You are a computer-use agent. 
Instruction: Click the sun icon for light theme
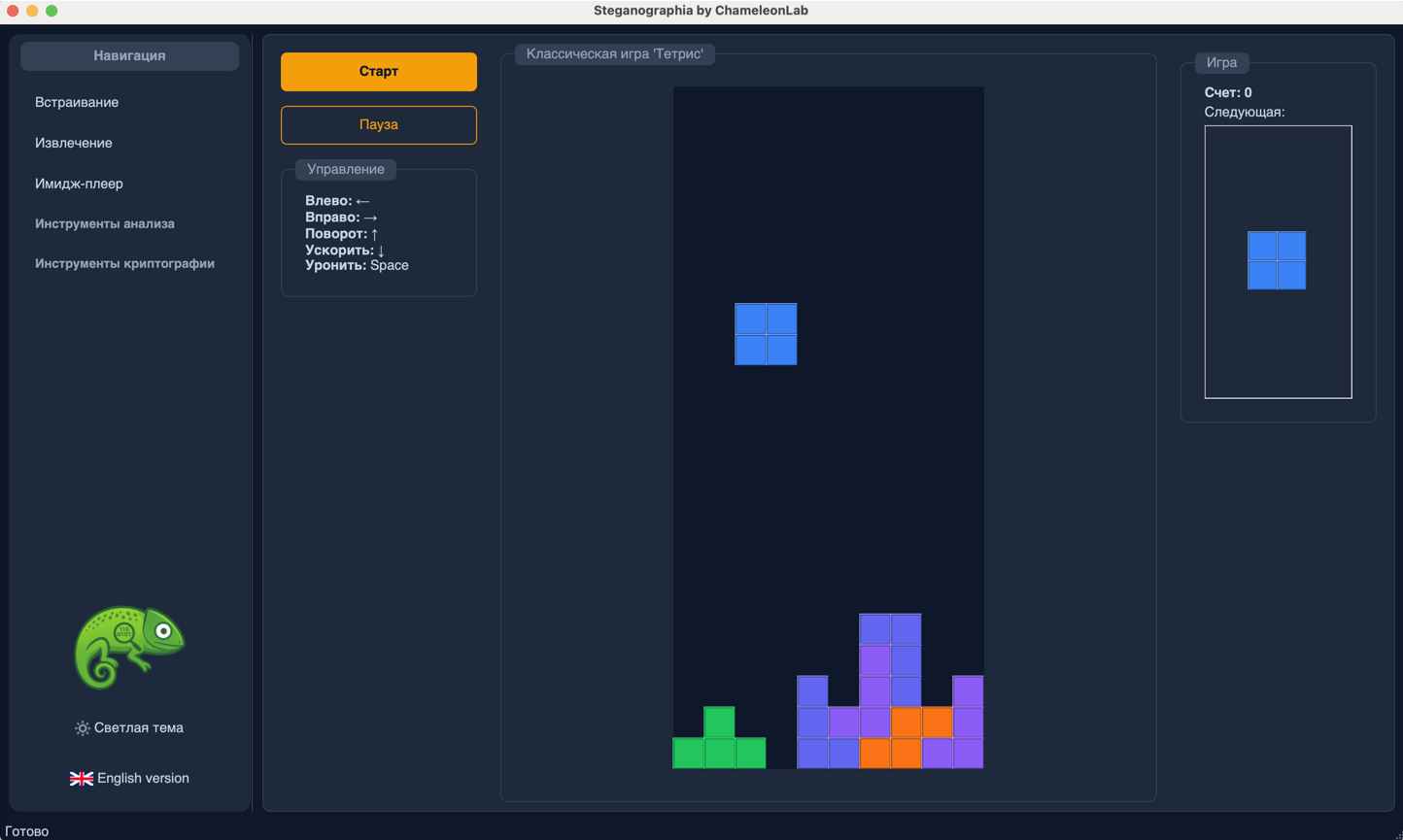[x=83, y=728]
